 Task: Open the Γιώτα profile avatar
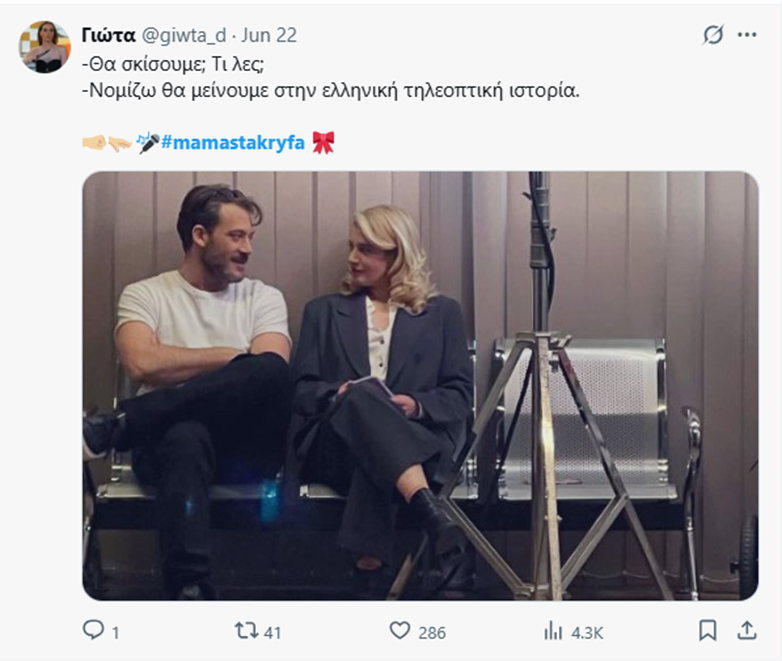[x=46, y=47]
